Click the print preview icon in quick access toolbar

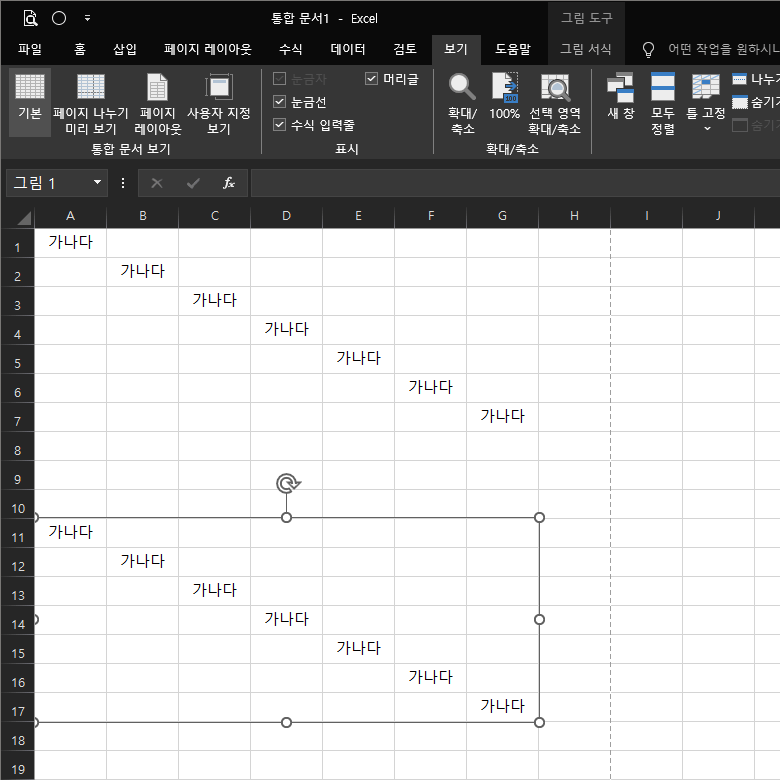click(30, 18)
